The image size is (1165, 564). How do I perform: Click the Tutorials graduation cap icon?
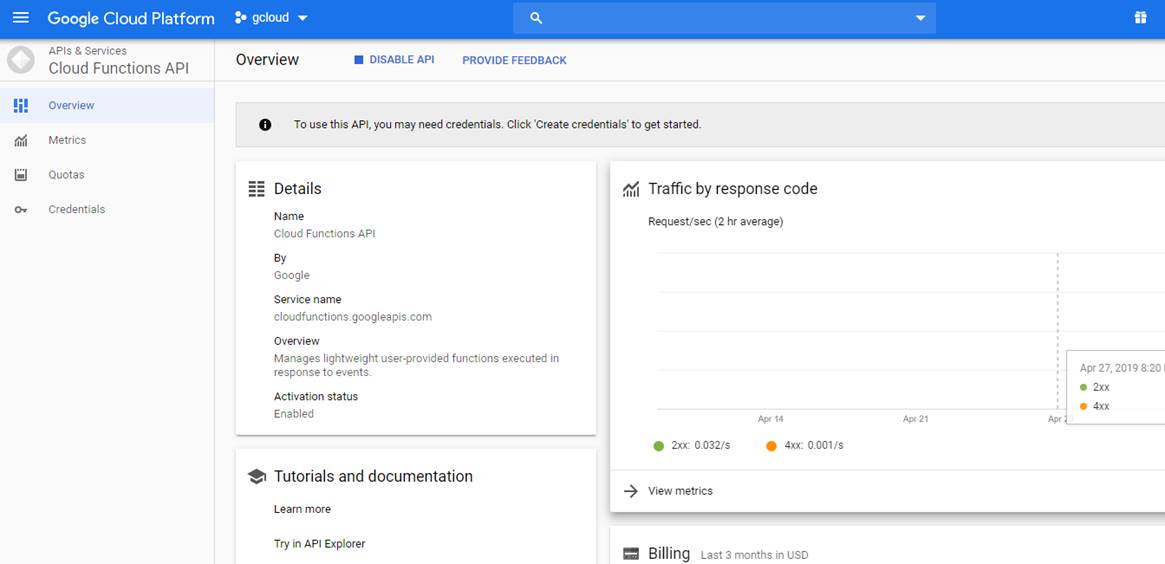pyautogui.click(x=256, y=476)
